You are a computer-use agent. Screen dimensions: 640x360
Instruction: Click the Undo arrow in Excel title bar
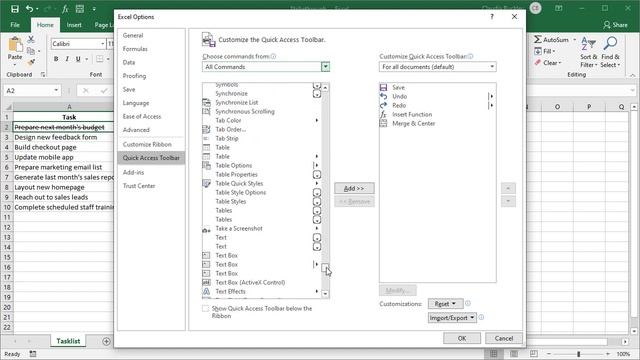pyautogui.click(x=29, y=9)
